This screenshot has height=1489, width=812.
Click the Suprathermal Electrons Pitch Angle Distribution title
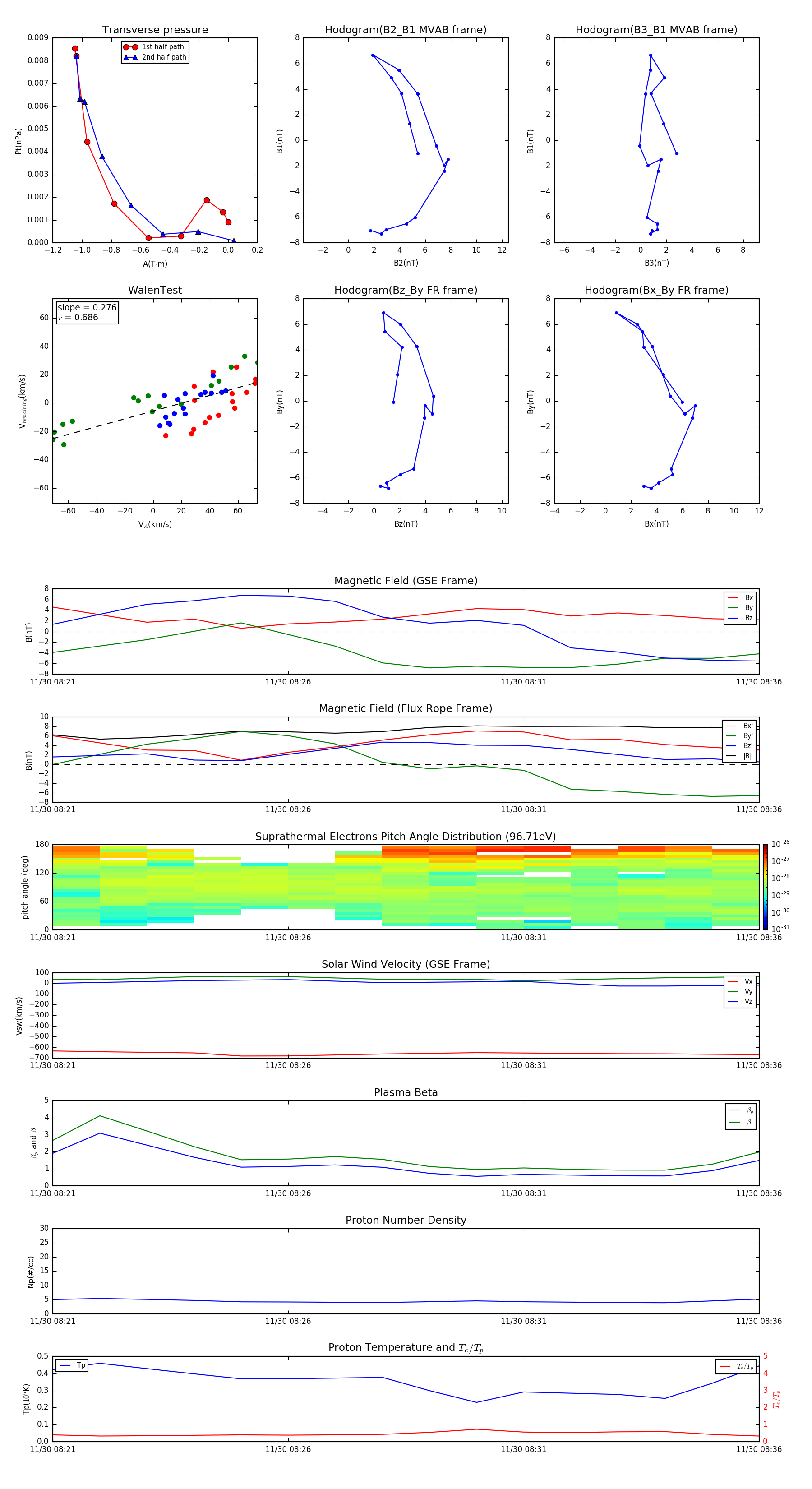(x=406, y=837)
